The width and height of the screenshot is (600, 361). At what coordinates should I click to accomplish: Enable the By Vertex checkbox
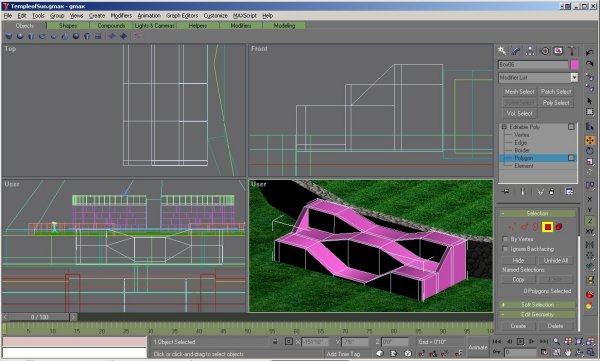click(x=505, y=239)
